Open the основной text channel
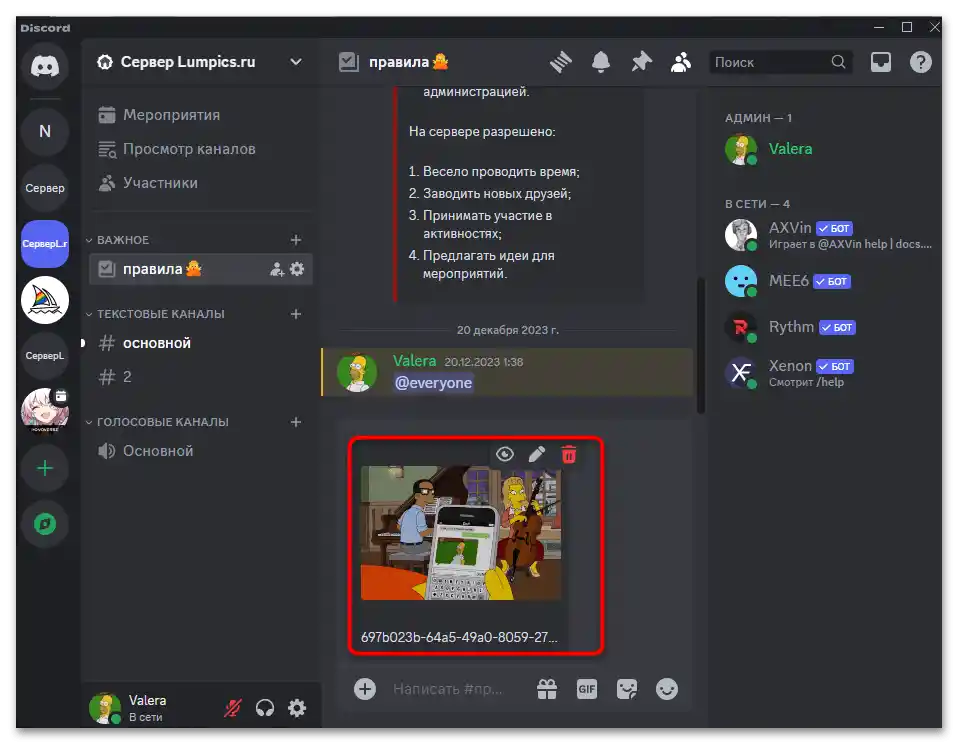 coord(200,343)
